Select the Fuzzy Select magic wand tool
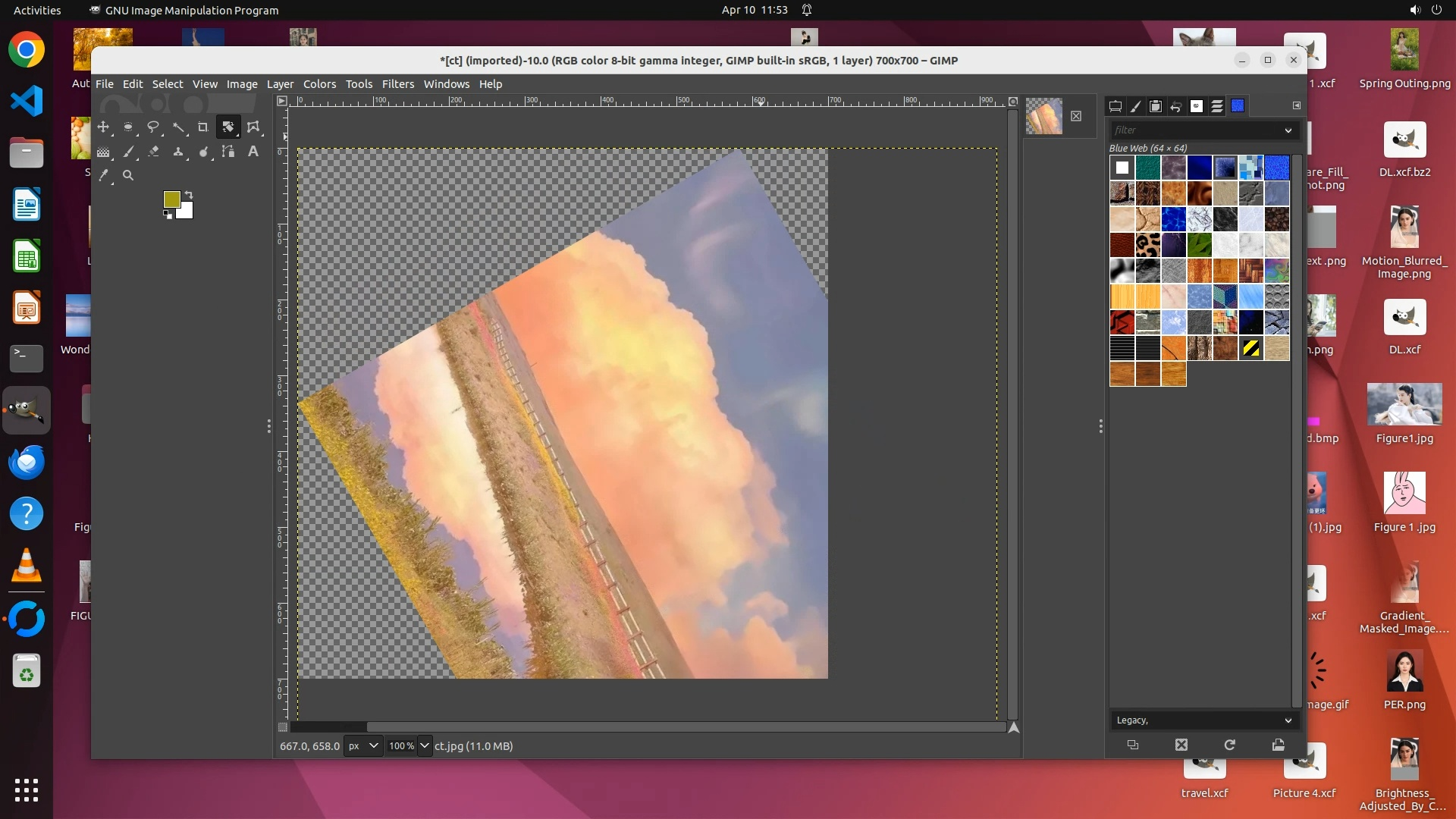Image resolution: width=1456 pixels, height=819 pixels. point(178,127)
